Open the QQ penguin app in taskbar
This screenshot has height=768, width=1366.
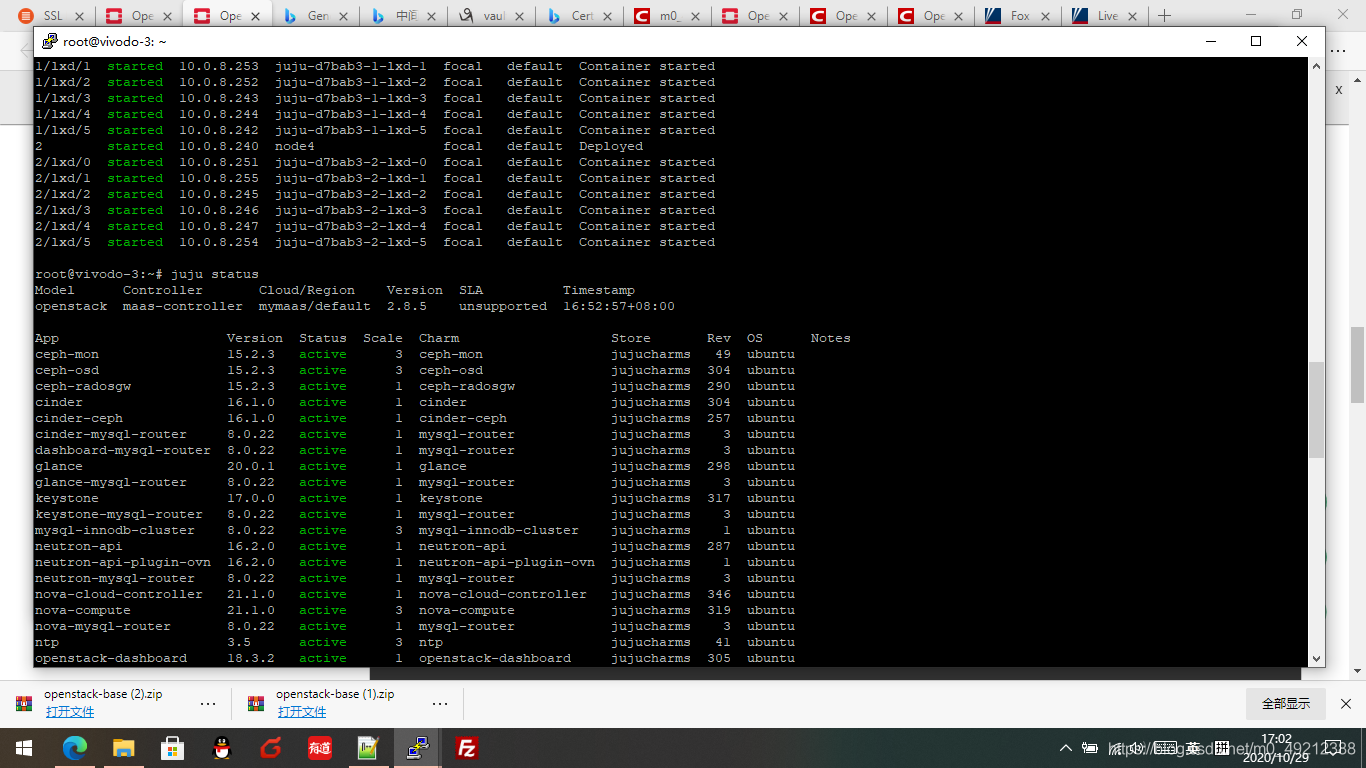point(222,748)
